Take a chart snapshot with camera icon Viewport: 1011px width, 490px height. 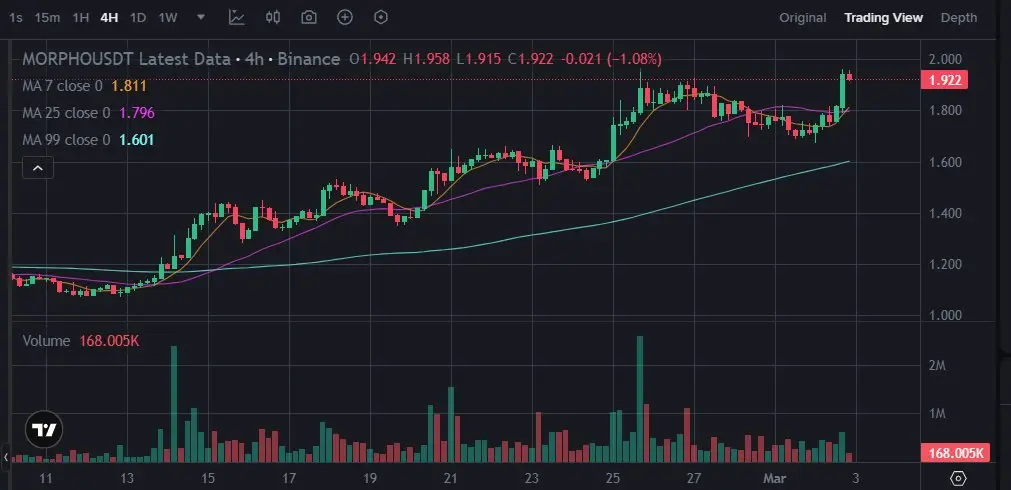pyautogui.click(x=309, y=18)
